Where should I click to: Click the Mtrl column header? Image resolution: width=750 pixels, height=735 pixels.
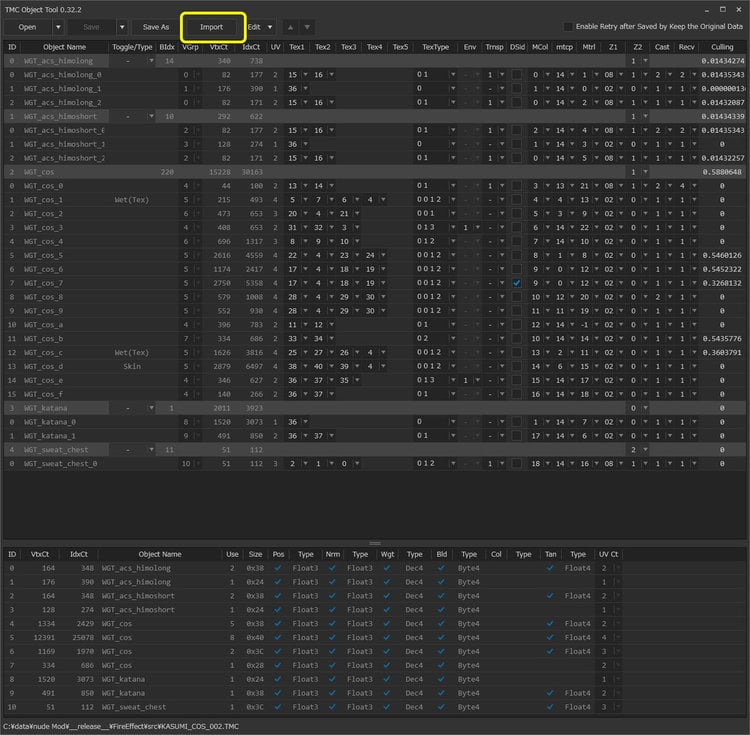click(x=589, y=47)
